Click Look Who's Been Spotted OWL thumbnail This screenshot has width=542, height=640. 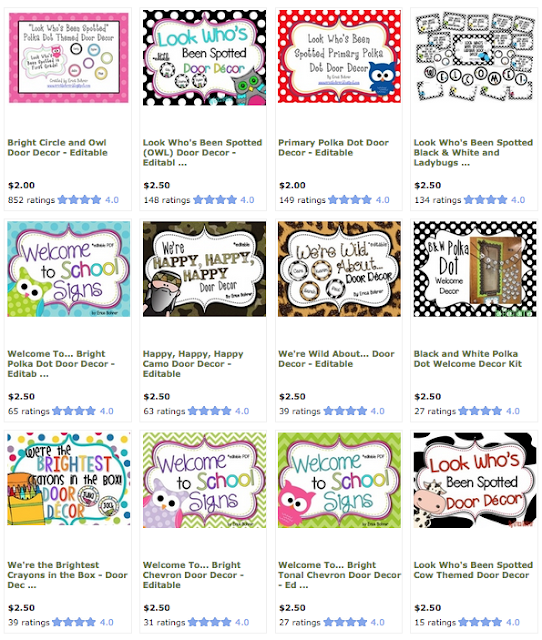[x=204, y=58]
